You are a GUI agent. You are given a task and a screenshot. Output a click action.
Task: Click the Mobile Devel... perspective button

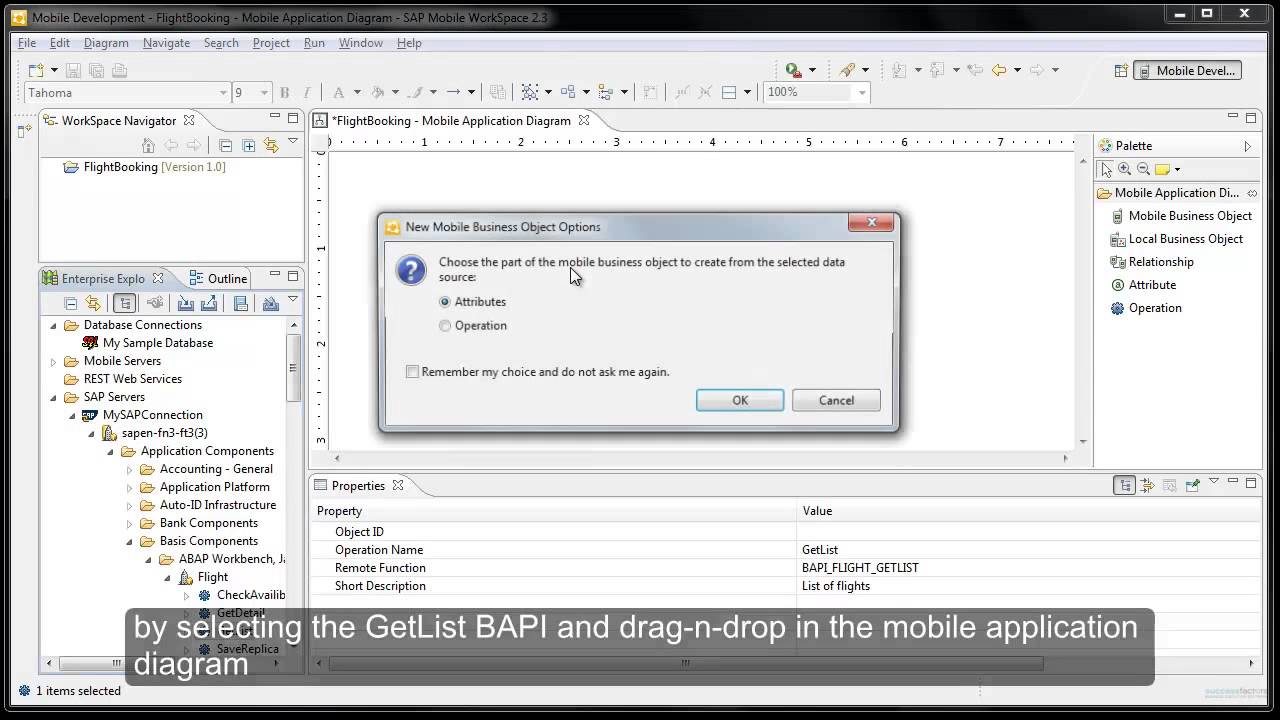(1188, 71)
